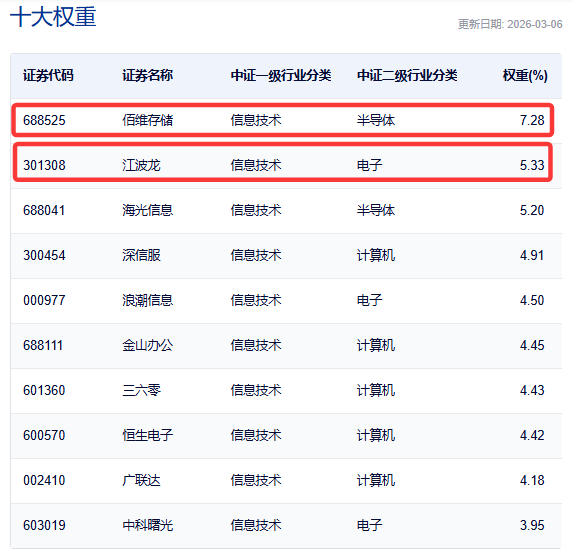573x552 pixels.
Task: Click the 证券代码 column header
Action: pos(48,76)
